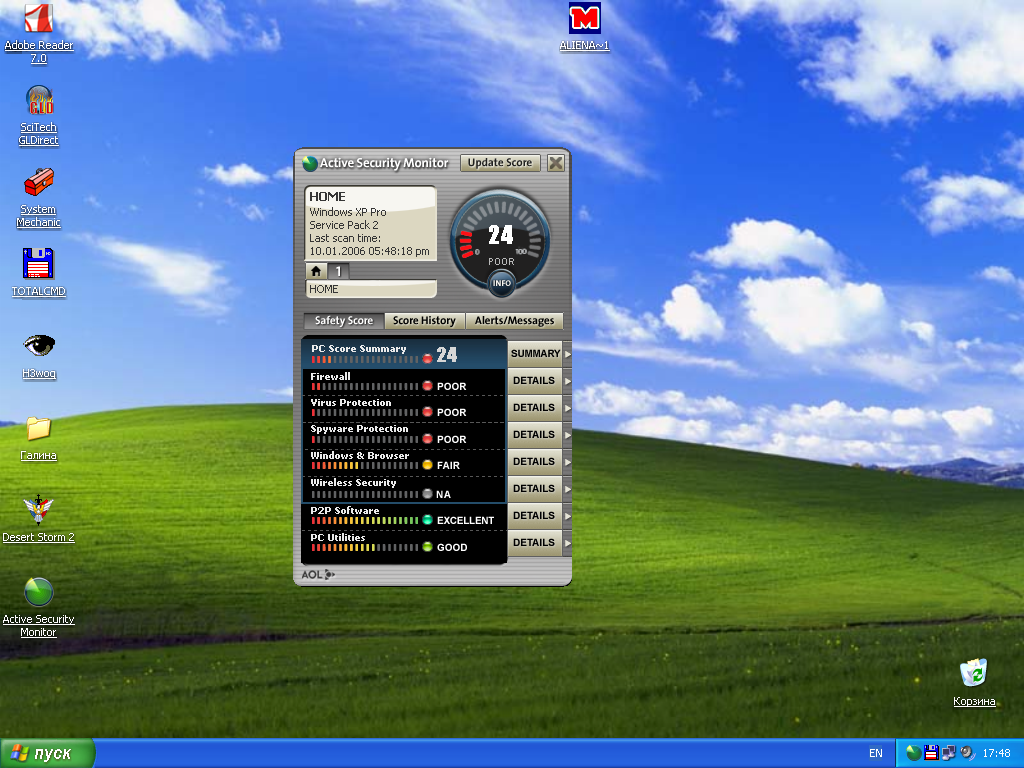Click the red status light in Spyware Protection row

[x=427, y=439]
